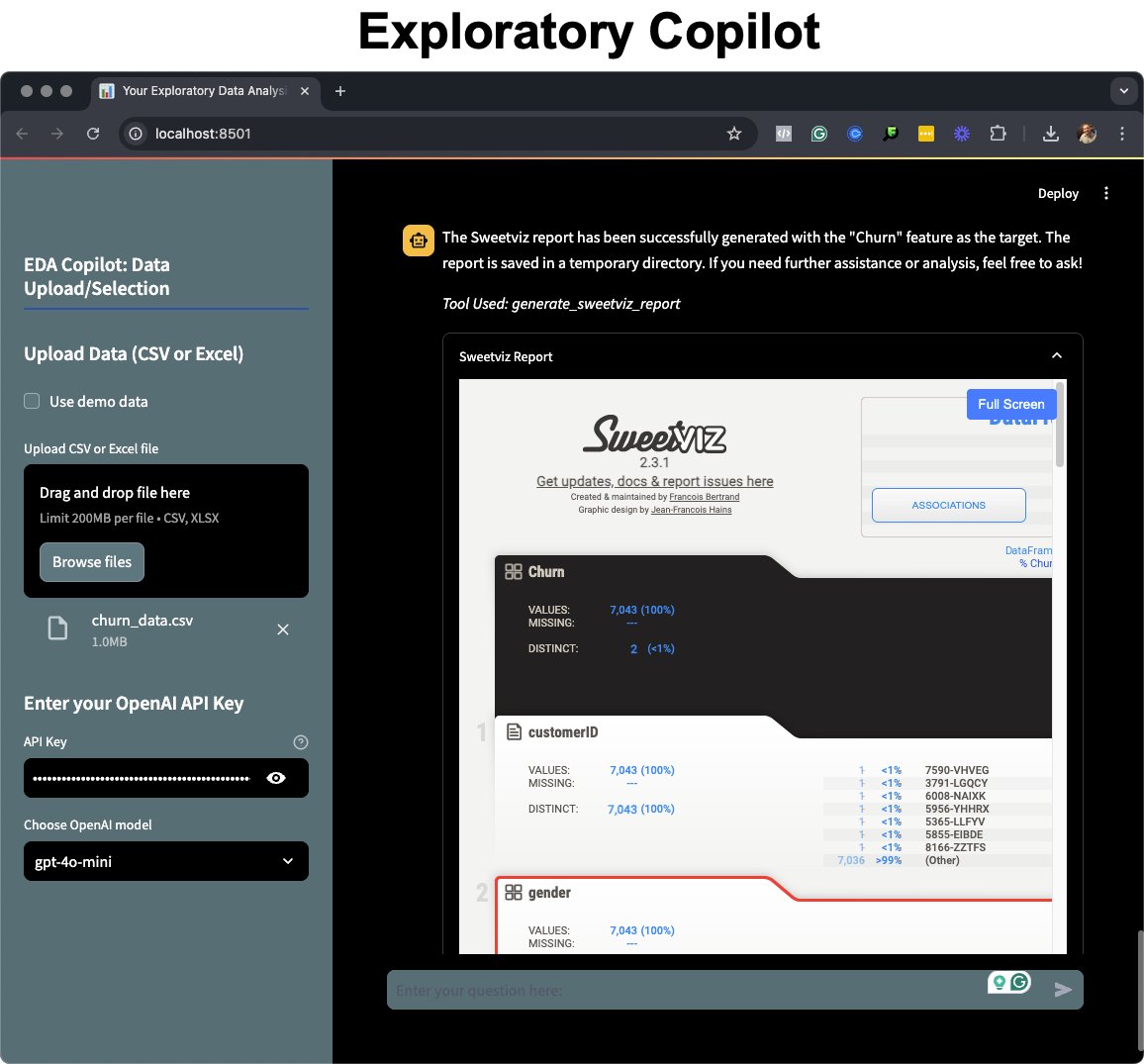
Task: Click the Churn feature grid icon
Action: click(514, 571)
